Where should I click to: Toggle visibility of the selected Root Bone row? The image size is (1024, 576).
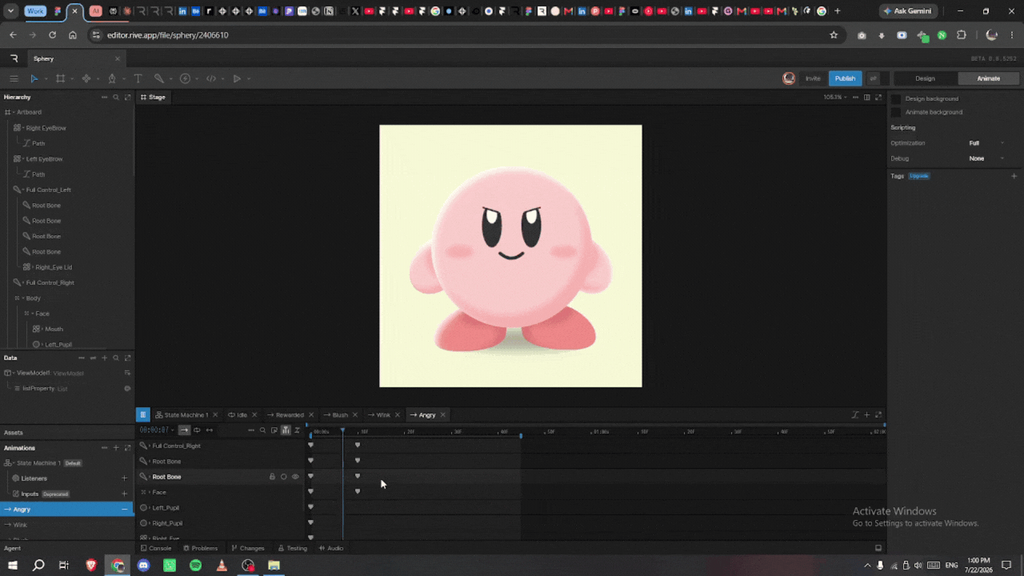pos(295,477)
